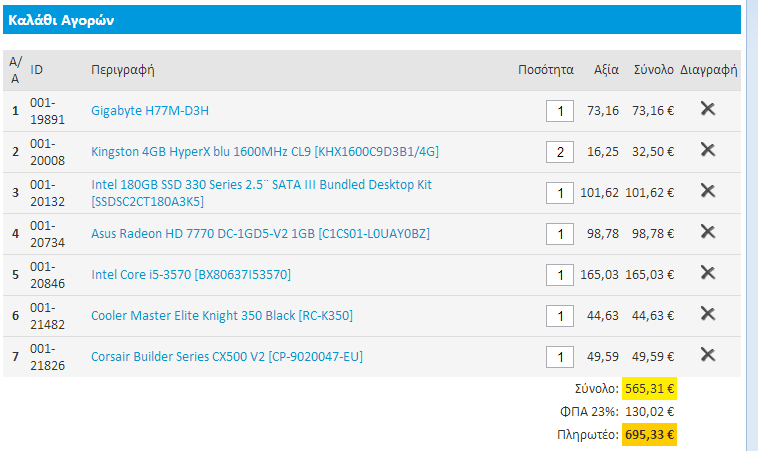Open Kingston 4GB HyperX blu link
The width and height of the screenshot is (758, 451).
[x=265, y=152]
